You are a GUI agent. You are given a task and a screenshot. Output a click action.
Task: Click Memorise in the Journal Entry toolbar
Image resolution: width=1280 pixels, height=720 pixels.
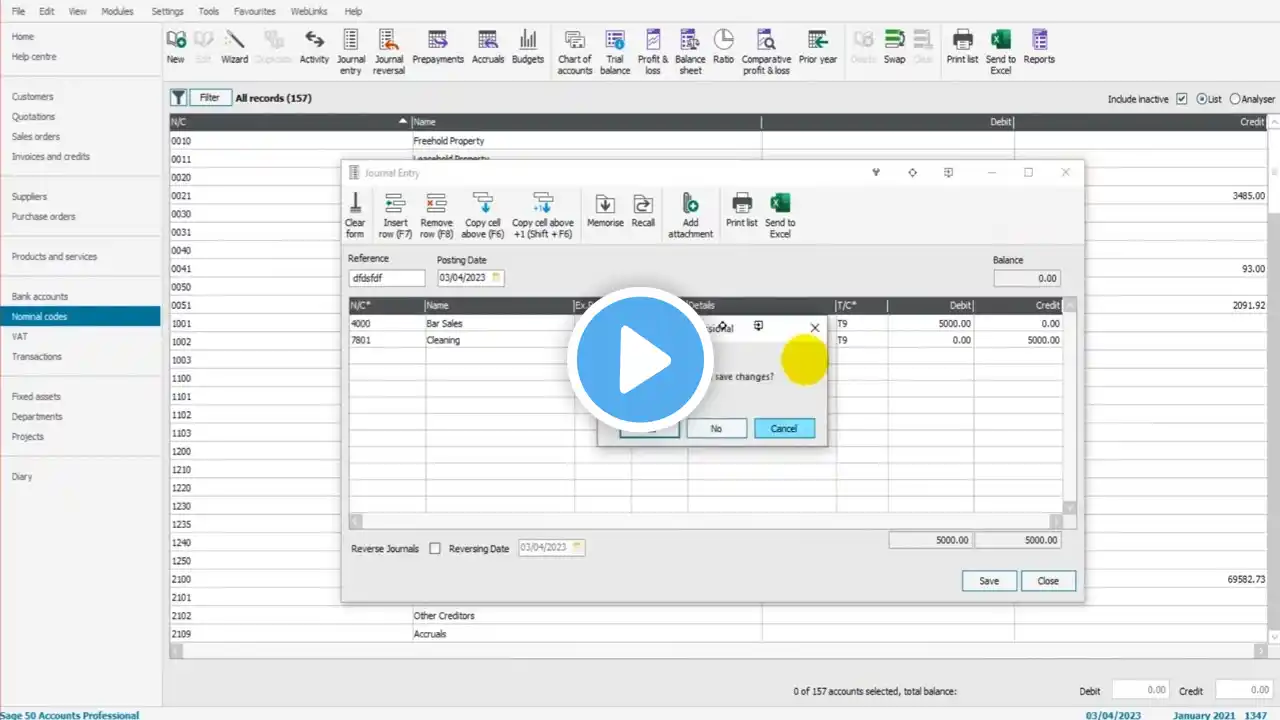tap(605, 210)
